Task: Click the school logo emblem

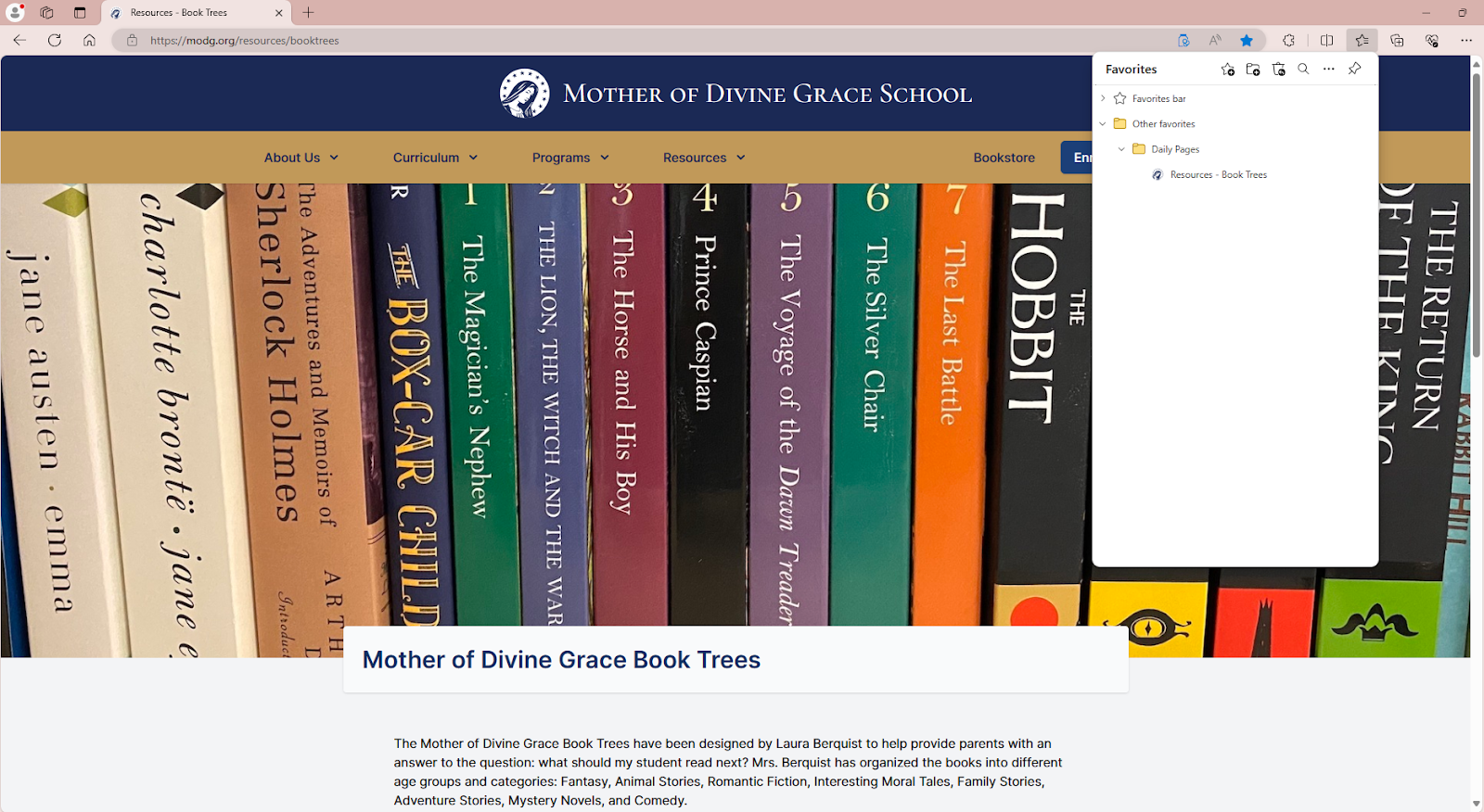Action: pos(524,93)
